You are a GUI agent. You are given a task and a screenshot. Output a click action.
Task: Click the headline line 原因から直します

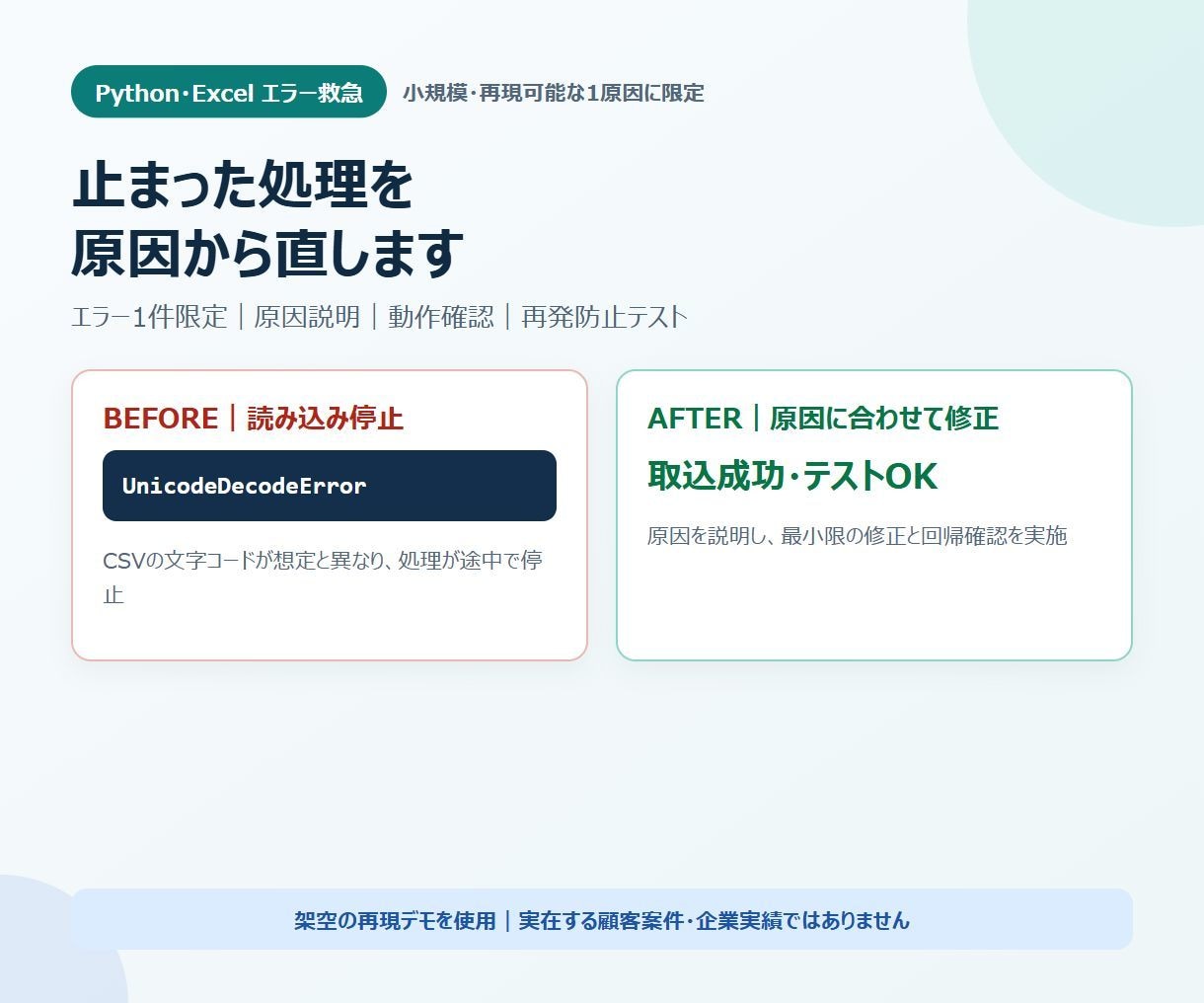pyautogui.click(x=267, y=254)
